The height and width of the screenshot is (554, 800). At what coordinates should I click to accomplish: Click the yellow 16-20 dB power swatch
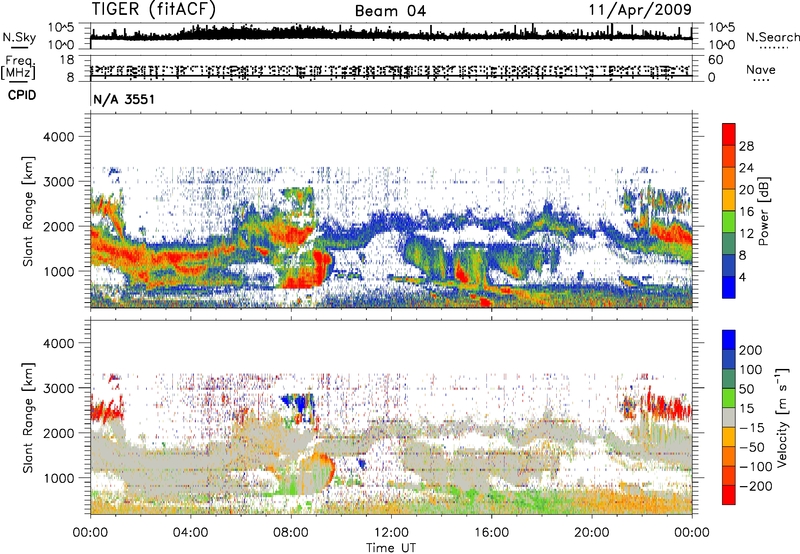point(729,199)
